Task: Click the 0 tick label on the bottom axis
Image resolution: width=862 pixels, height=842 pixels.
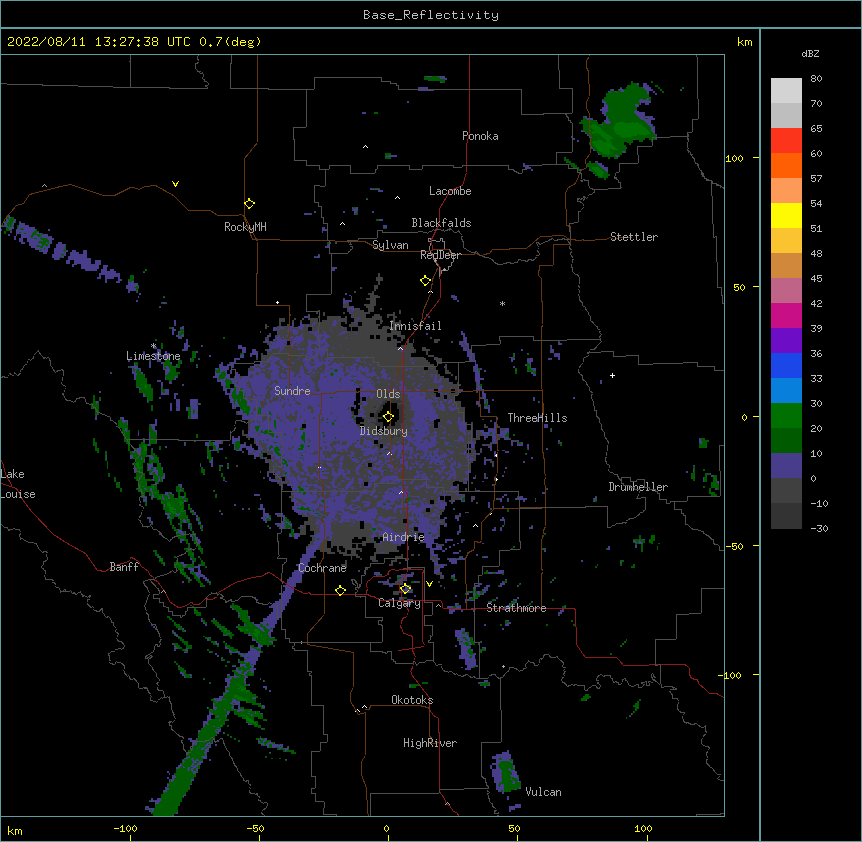Action: point(386,828)
